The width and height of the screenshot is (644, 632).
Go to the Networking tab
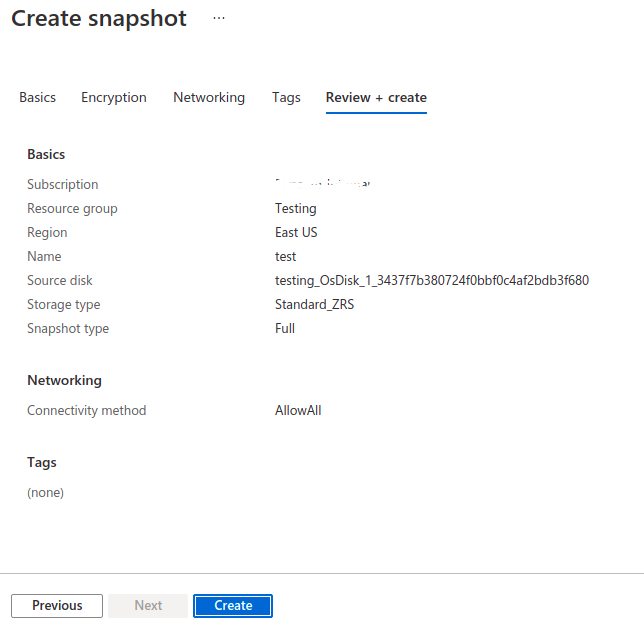coord(209,97)
